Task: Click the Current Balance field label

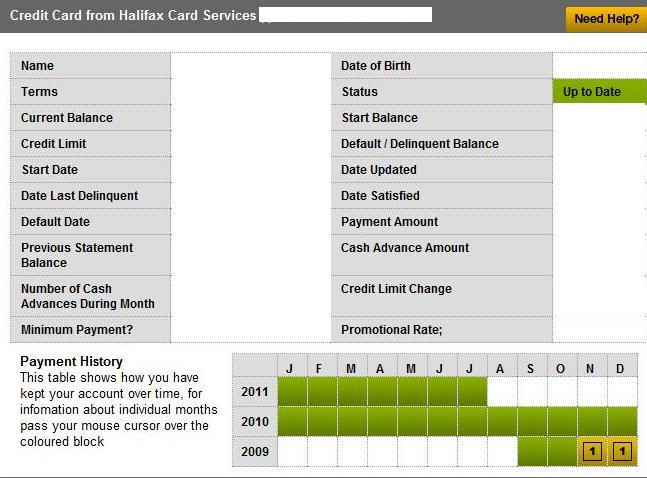Action: [x=67, y=118]
